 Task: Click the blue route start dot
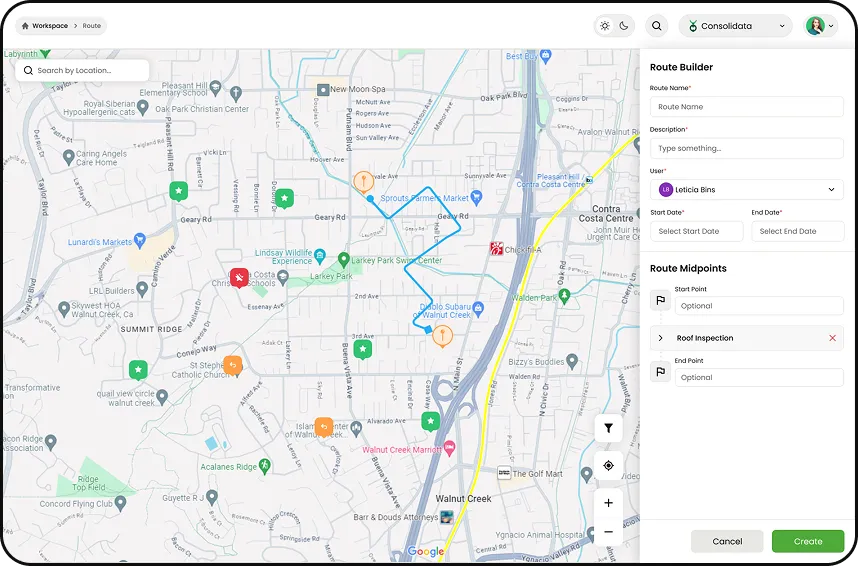[370, 198]
